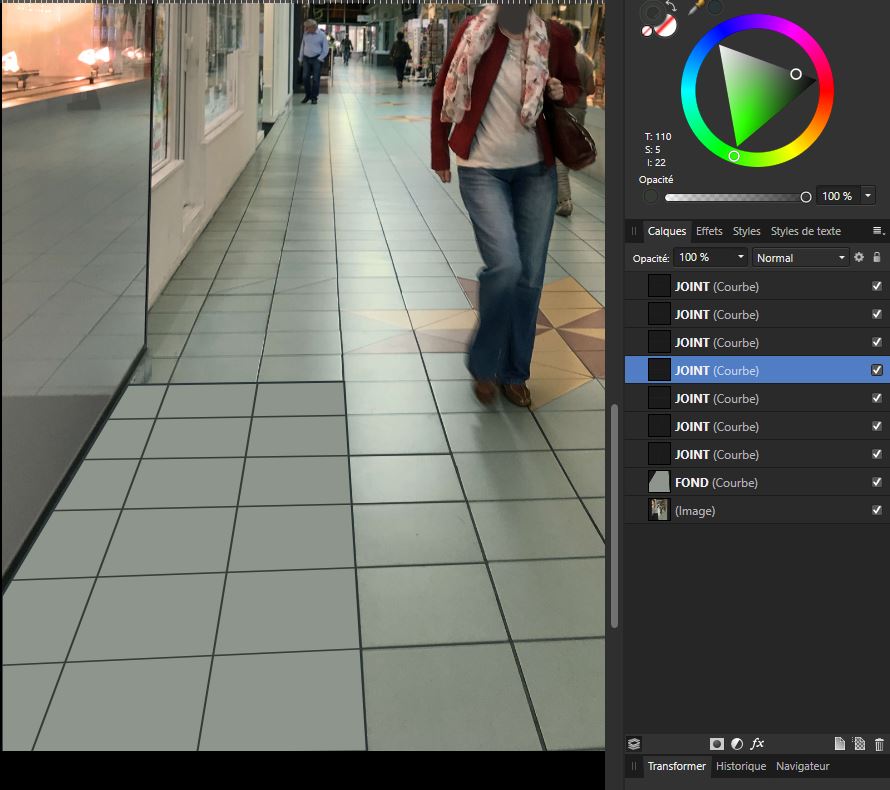Switch to the Transformer tab
The image size is (890, 790).
point(677,766)
